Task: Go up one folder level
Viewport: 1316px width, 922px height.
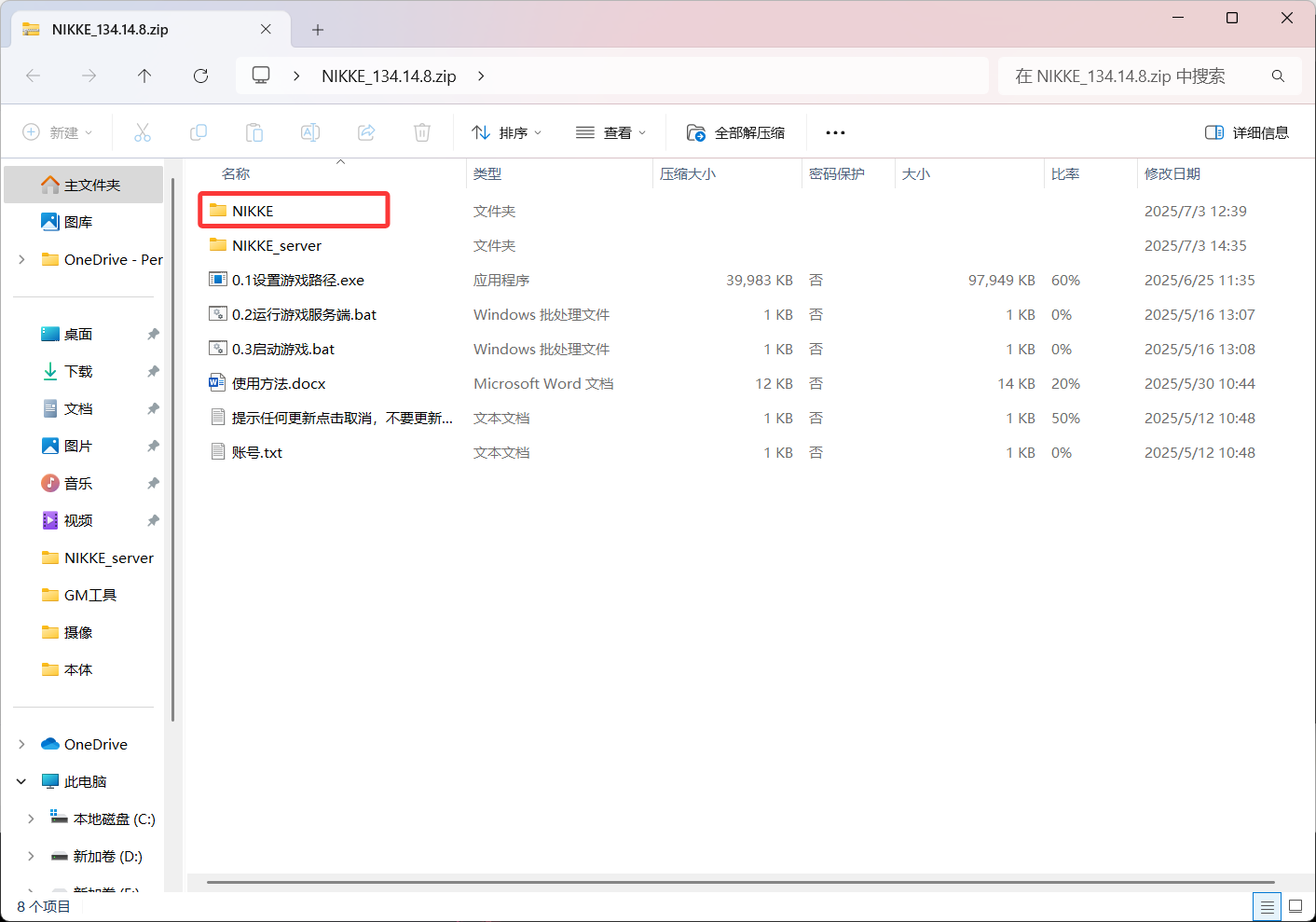Action: [144, 76]
